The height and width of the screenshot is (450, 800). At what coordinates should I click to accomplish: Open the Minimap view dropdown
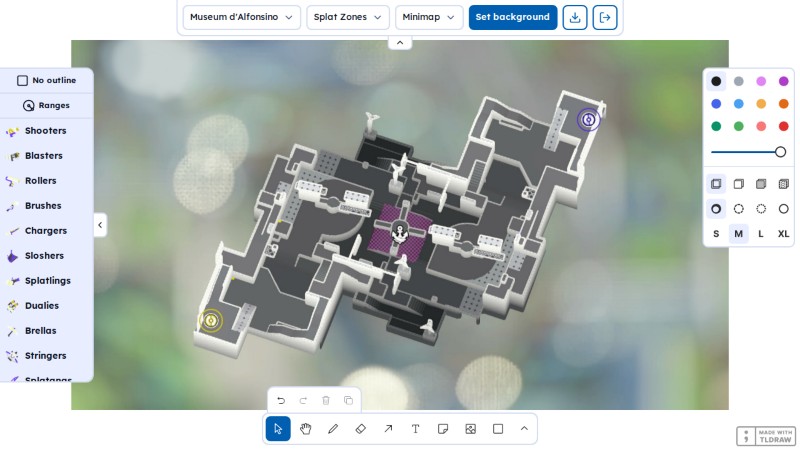click(429, 17)
